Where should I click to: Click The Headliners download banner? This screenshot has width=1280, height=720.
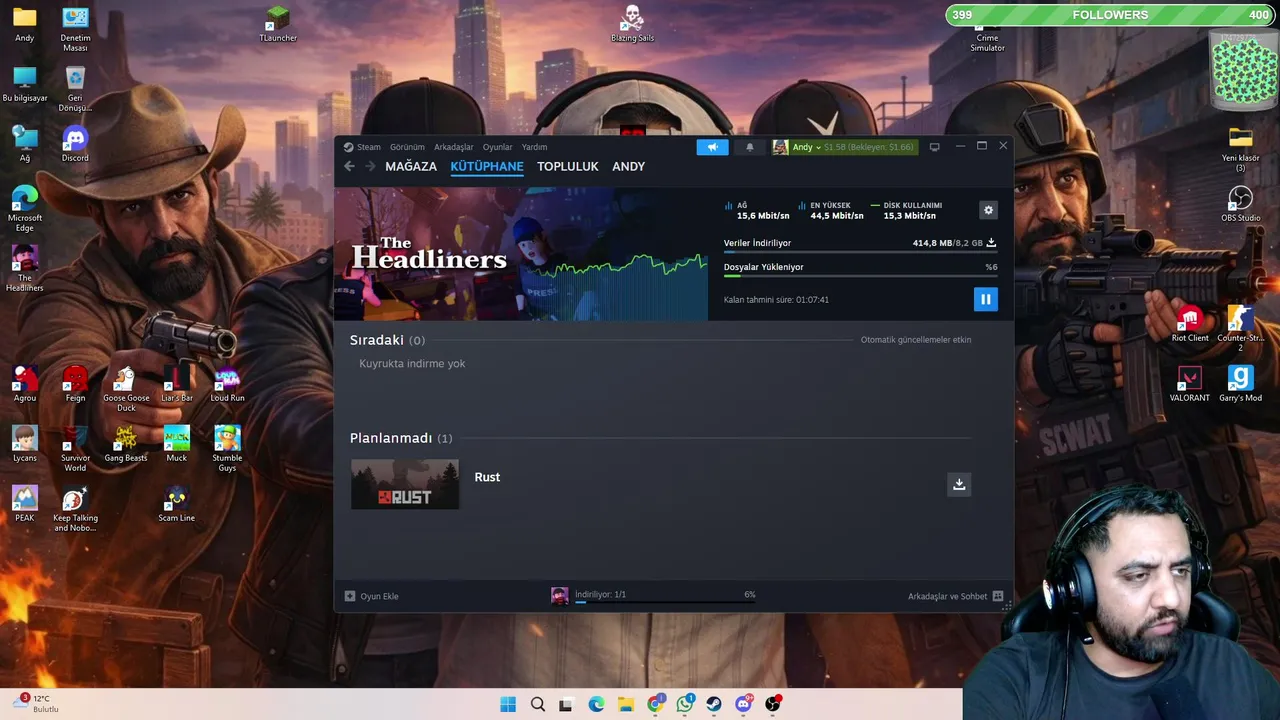click(x=521, y=254)
